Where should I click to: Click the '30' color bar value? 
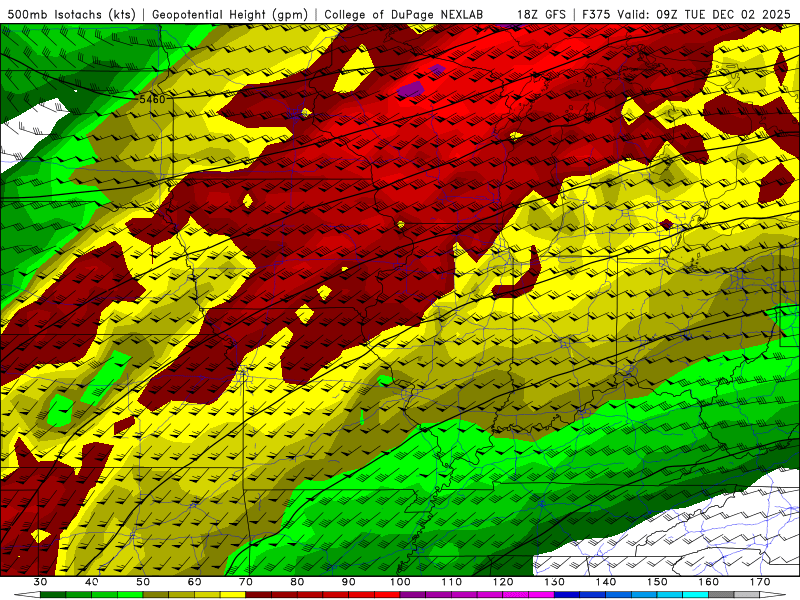tap(40, 582)
